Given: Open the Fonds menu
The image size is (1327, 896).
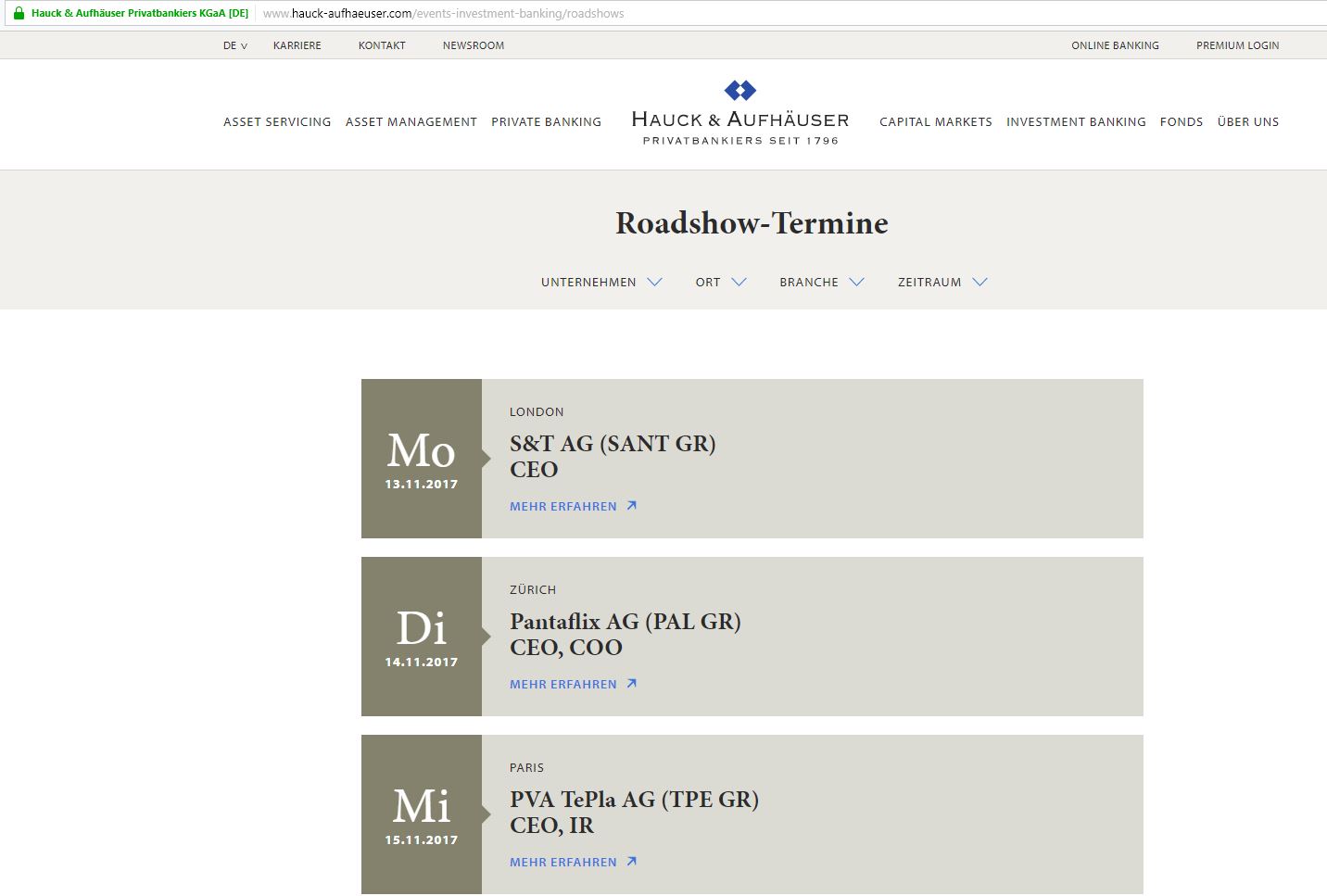Looking at the screenshot, I should coord(1182,121).
